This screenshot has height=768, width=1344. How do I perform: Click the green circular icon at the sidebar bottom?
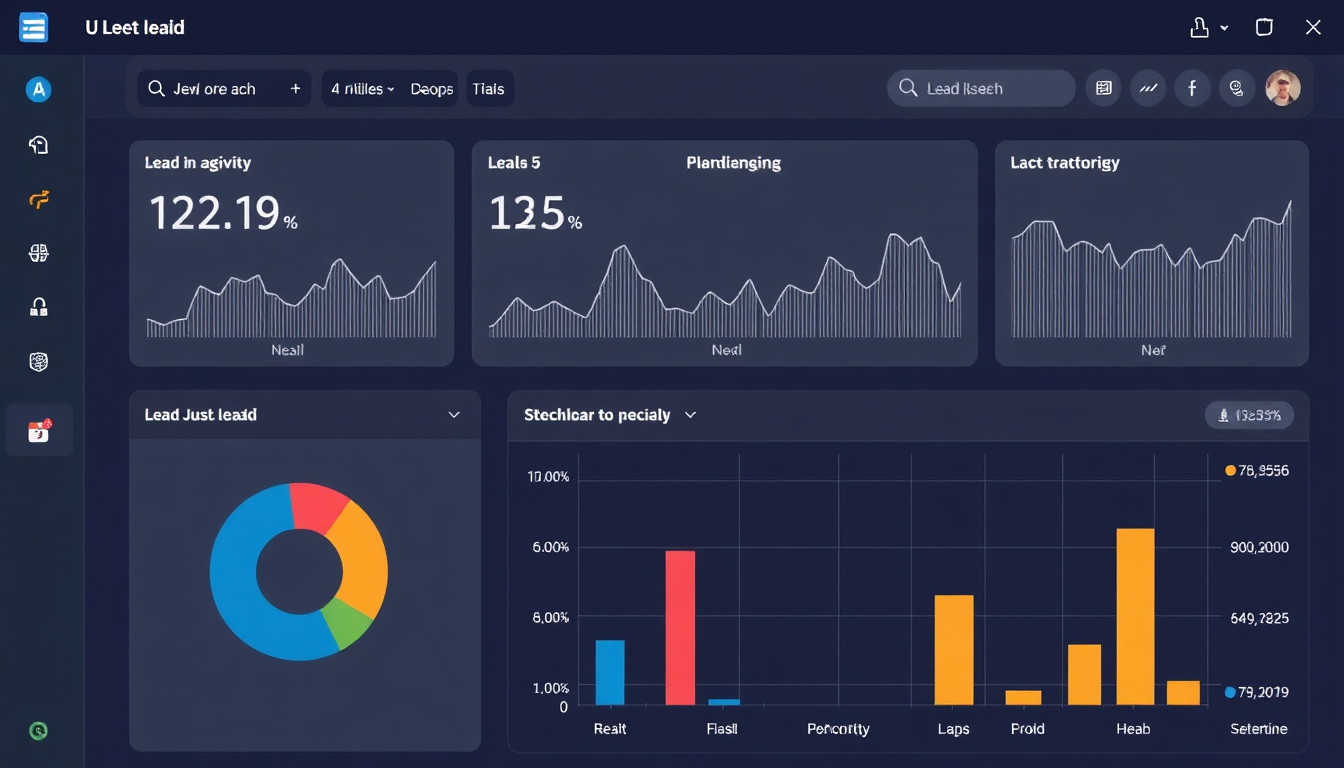click(x=39, y=731)
